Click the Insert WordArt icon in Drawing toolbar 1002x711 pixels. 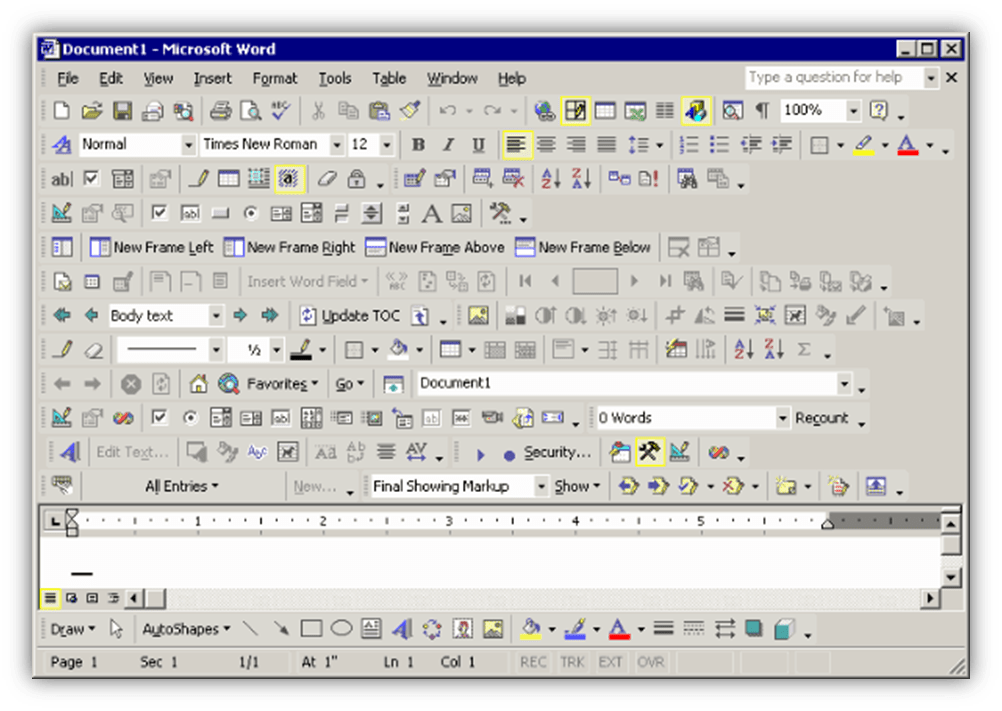click(402, 629)
